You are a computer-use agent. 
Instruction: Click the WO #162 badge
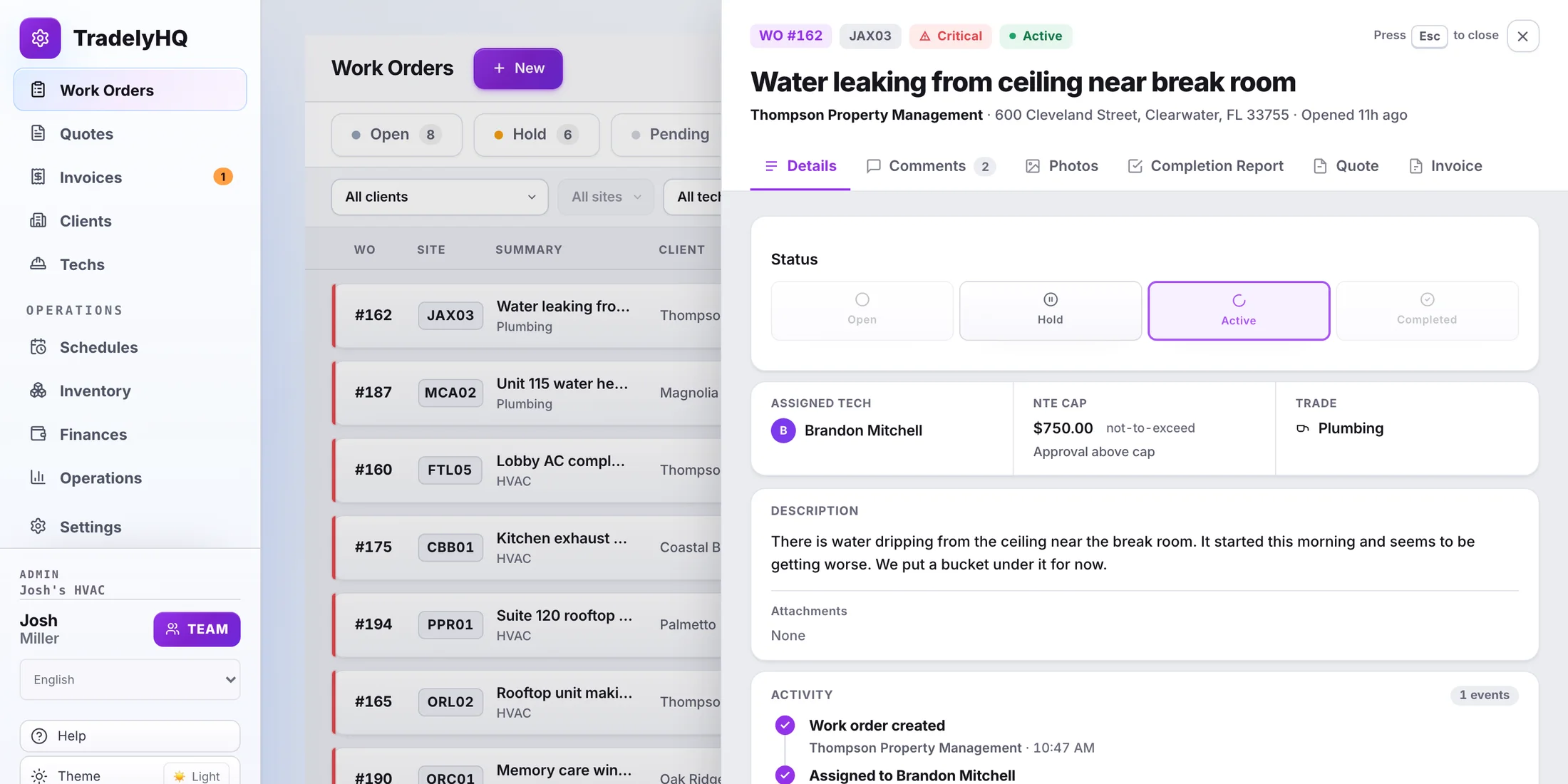click(790, 36)
